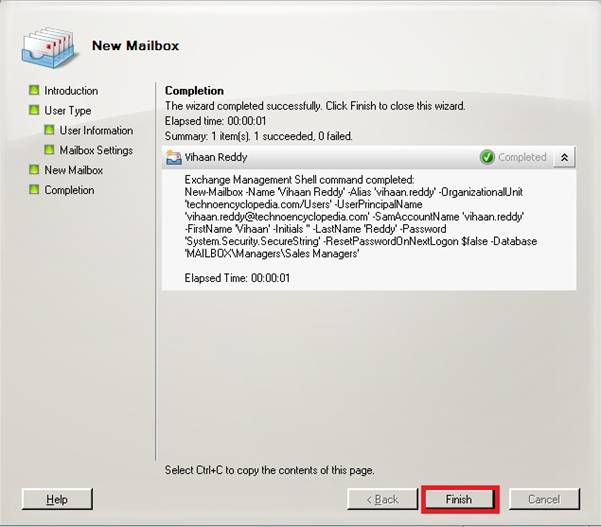This screenshot has height=527, width=601.
Task: Select the User Type step indicator square
Action: [x=34, y=110]
